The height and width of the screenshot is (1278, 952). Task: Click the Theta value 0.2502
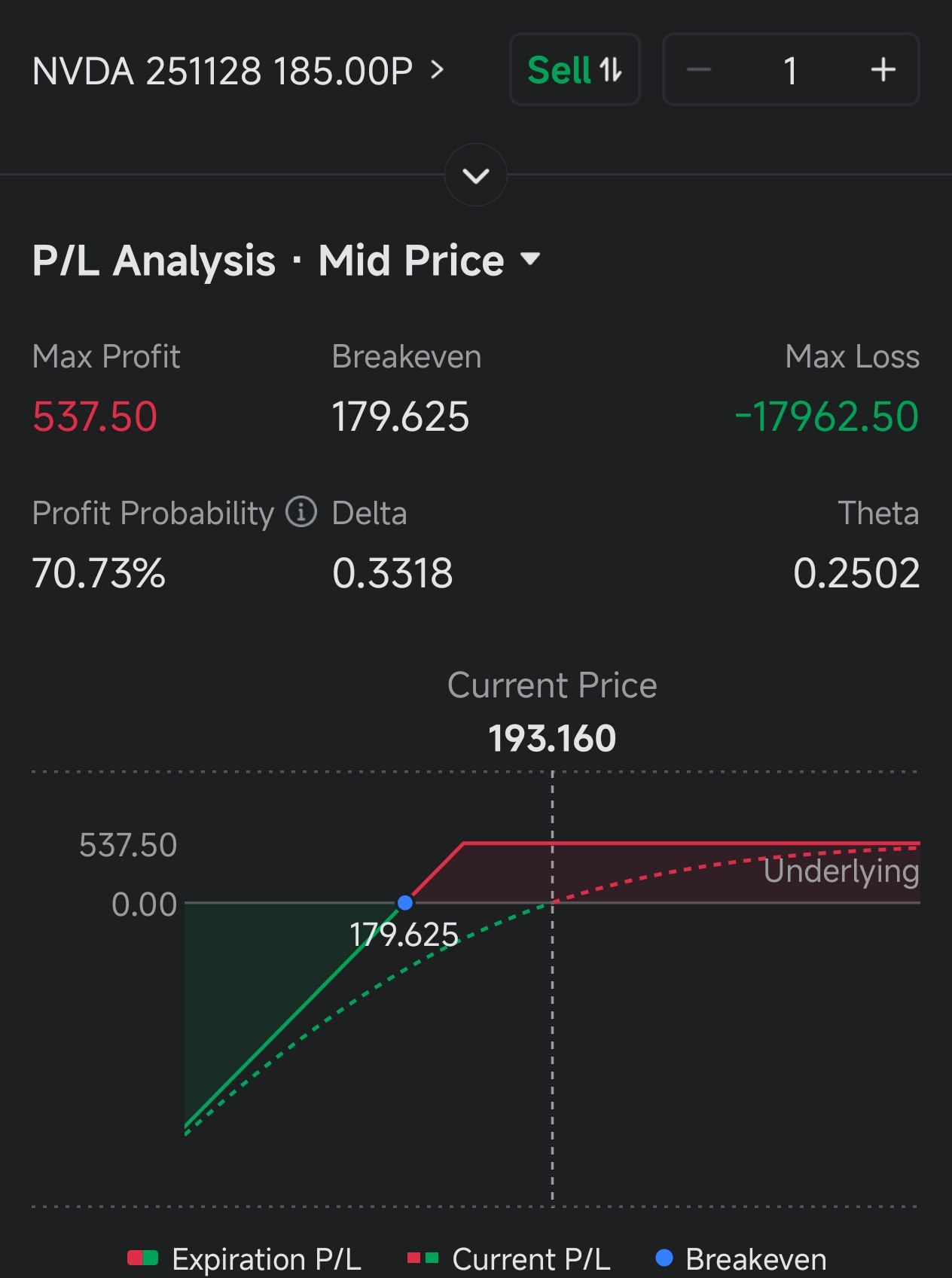pyautogui.click(x=856, y=573)
